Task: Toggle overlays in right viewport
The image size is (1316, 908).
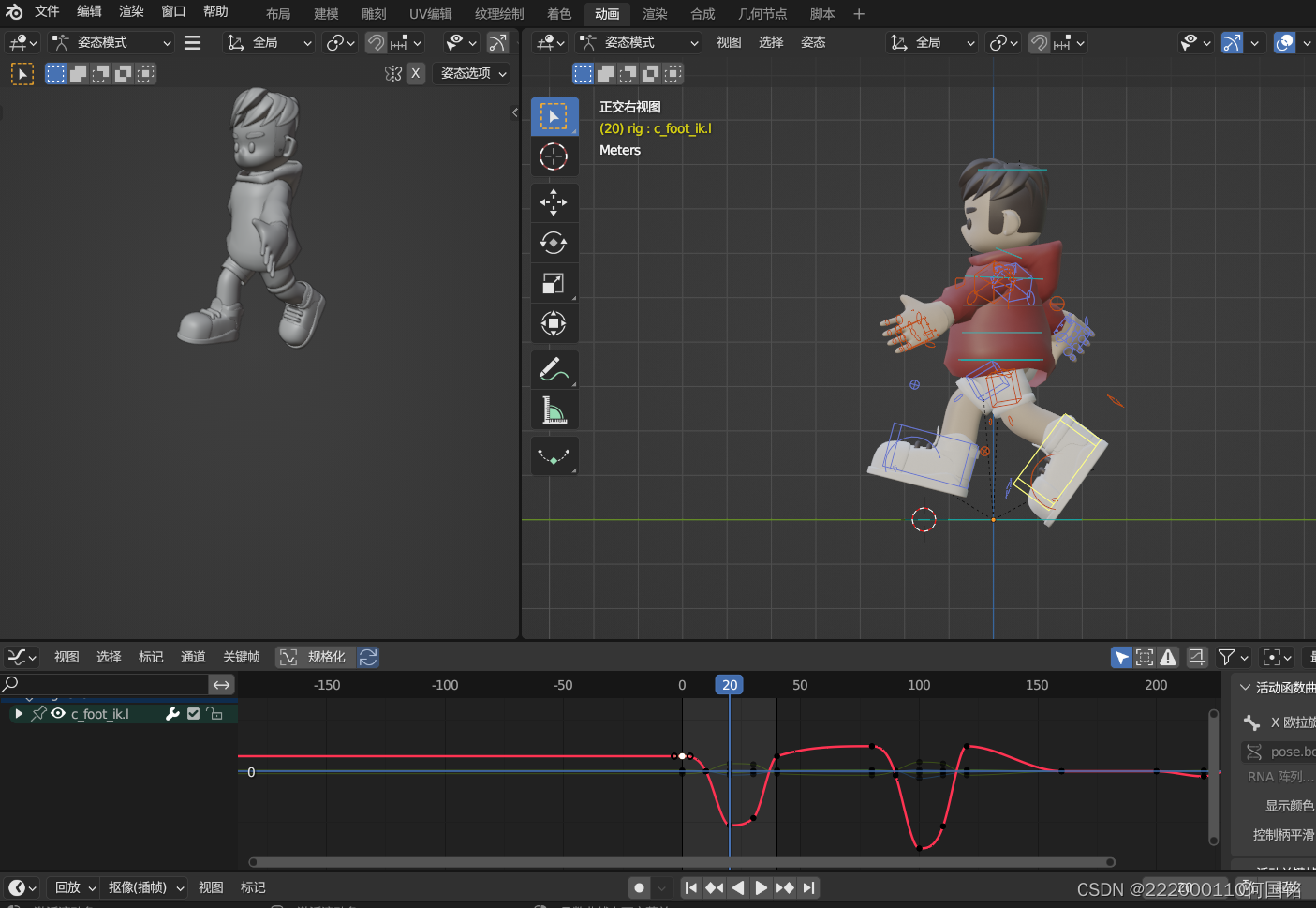Action: click(x=1285, y=42)
